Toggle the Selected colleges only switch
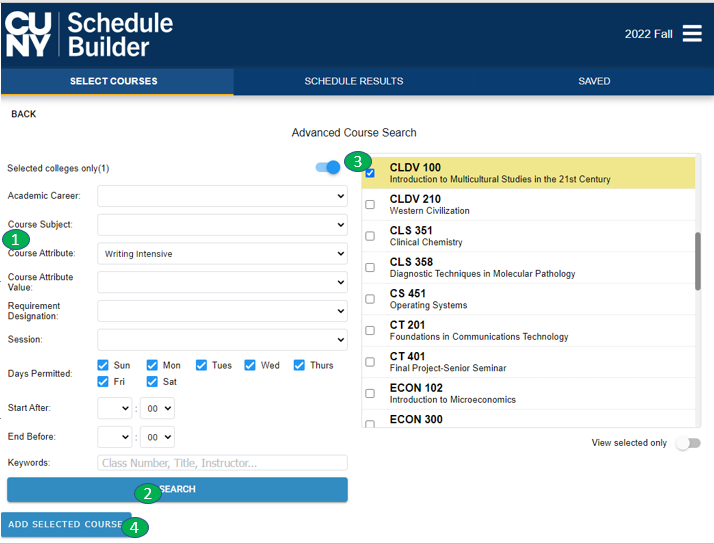Screen dimensions: 714x544 pos(327,167)
